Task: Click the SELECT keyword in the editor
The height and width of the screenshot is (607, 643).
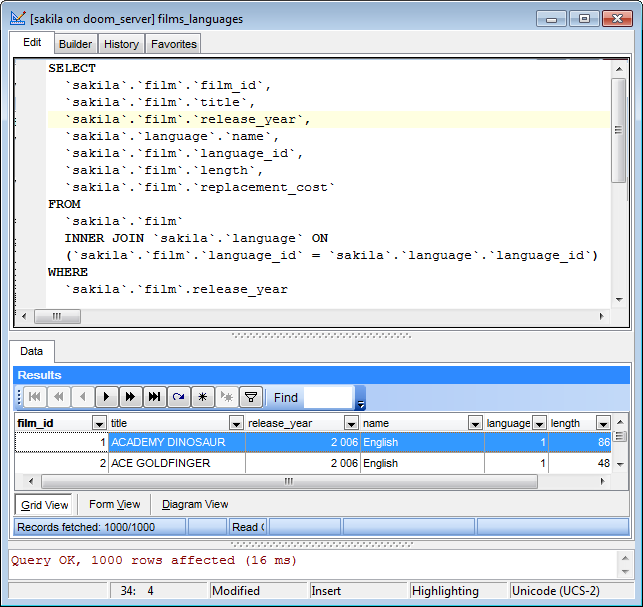Action: tap(72, 68)
